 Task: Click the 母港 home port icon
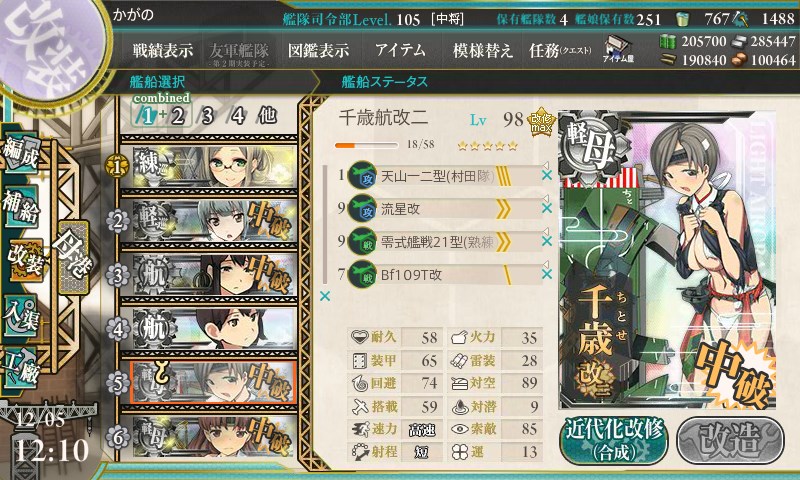(x=73, y=257)
